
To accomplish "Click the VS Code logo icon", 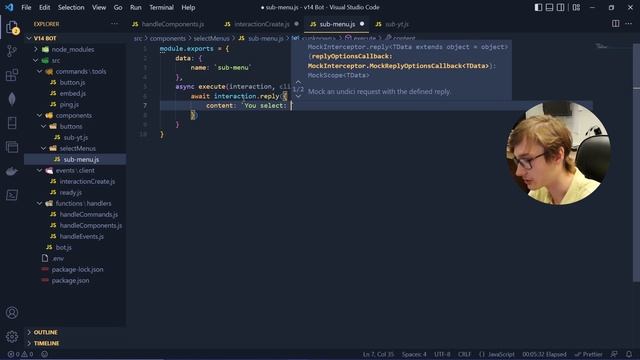I will tap(9, 7).
